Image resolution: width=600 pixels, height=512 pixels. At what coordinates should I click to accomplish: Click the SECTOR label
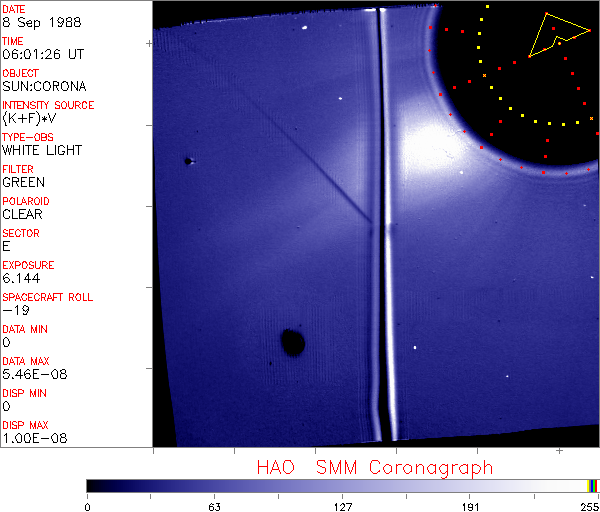[x=21, y=233]
